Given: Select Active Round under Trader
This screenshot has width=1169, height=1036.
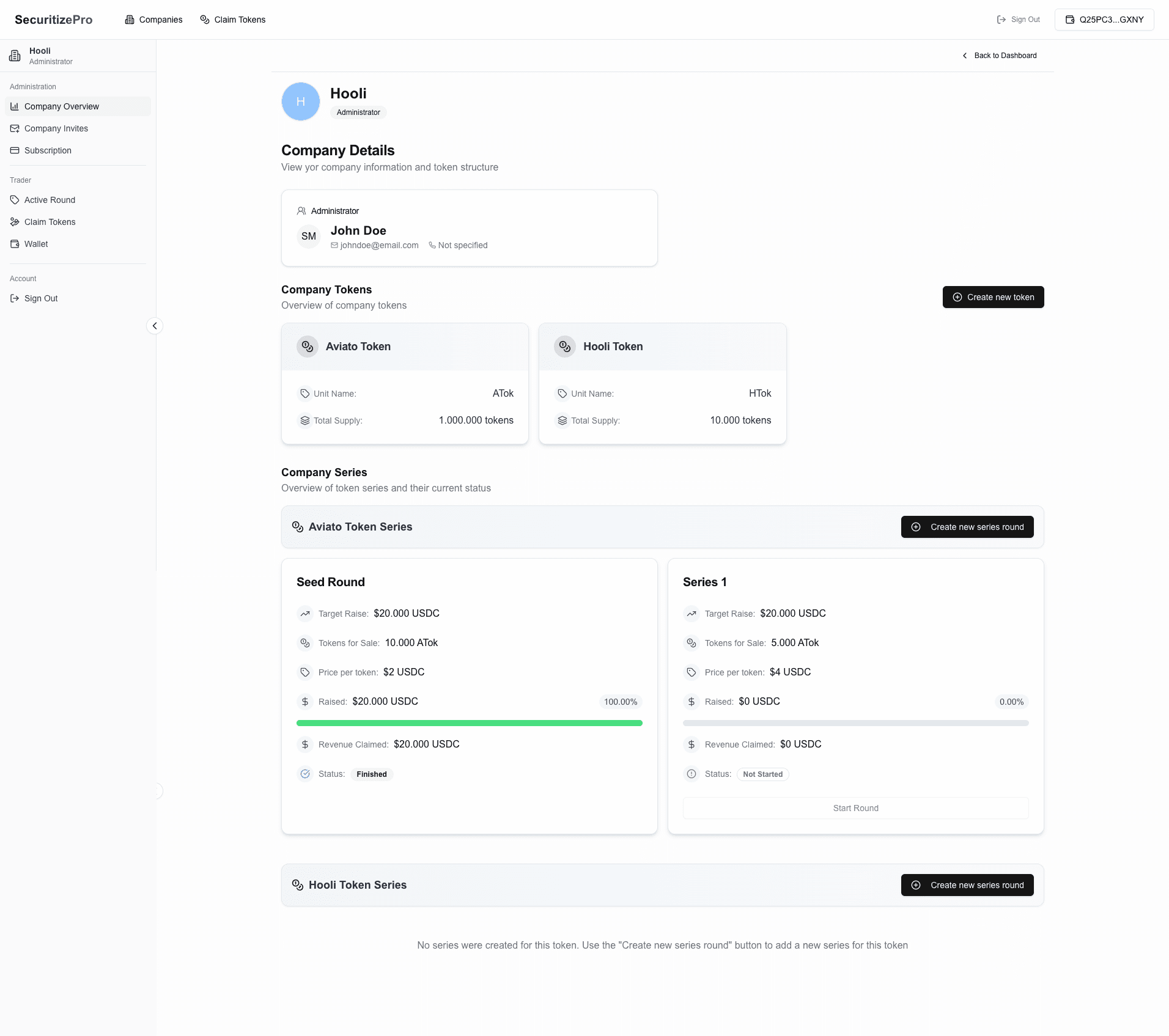Looking at the screenshot, I should [x=50, y=200].
